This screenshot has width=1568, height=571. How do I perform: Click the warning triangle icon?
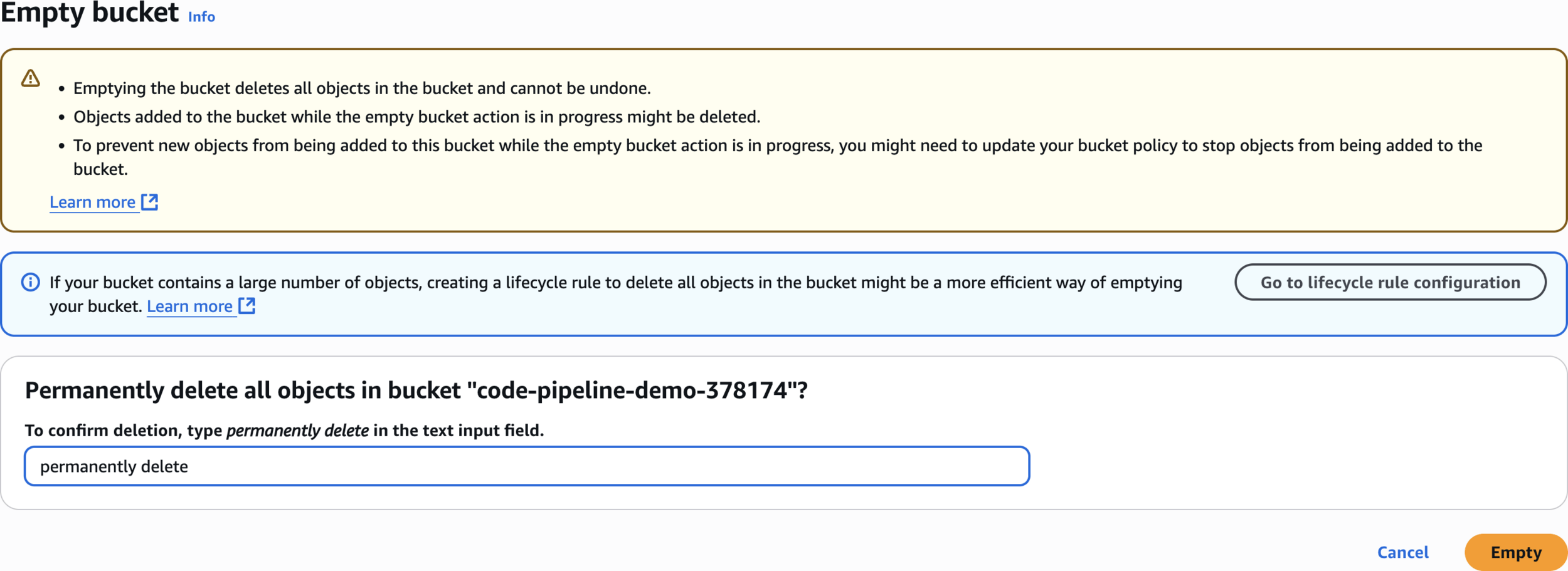(30, 78)
